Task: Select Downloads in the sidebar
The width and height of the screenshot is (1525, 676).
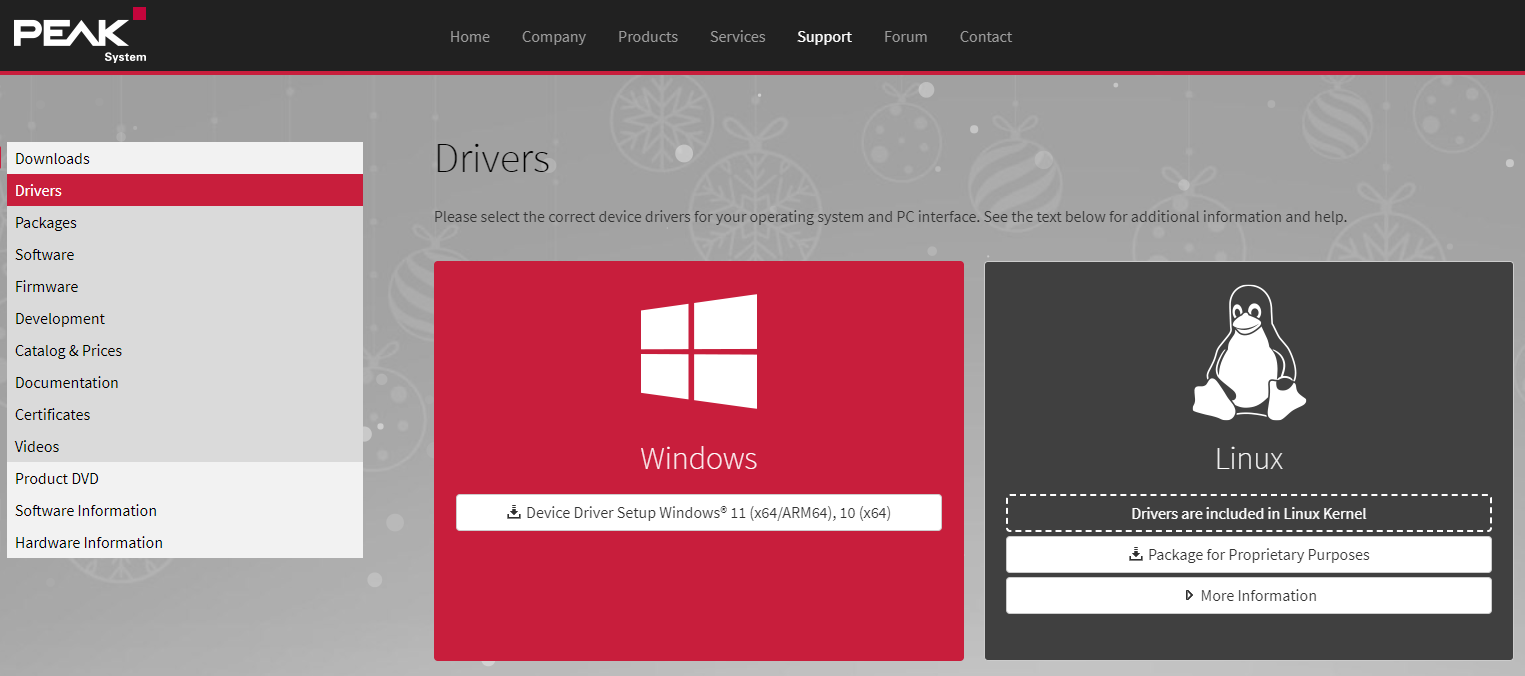Action: coord(185,158)
